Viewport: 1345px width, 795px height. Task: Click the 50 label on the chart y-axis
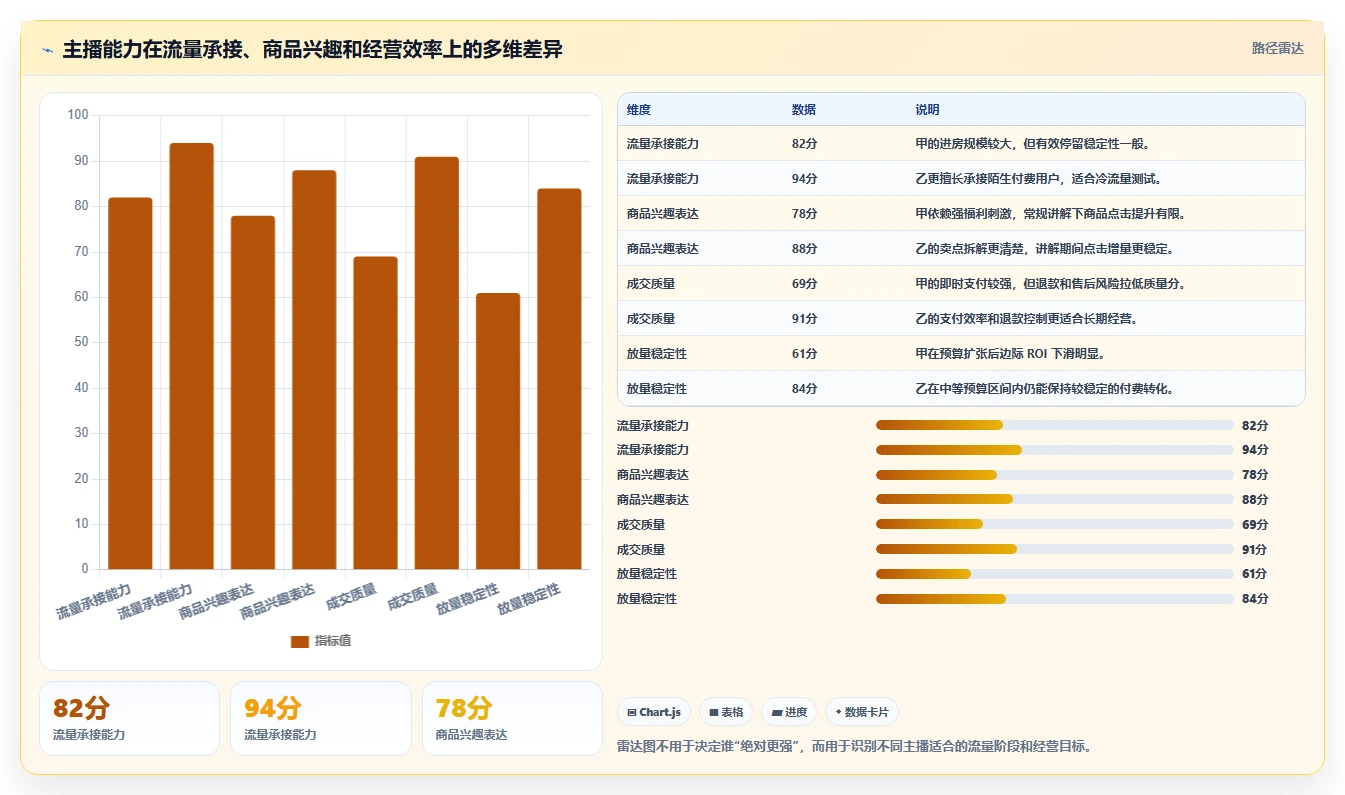[x=81, y=342]
